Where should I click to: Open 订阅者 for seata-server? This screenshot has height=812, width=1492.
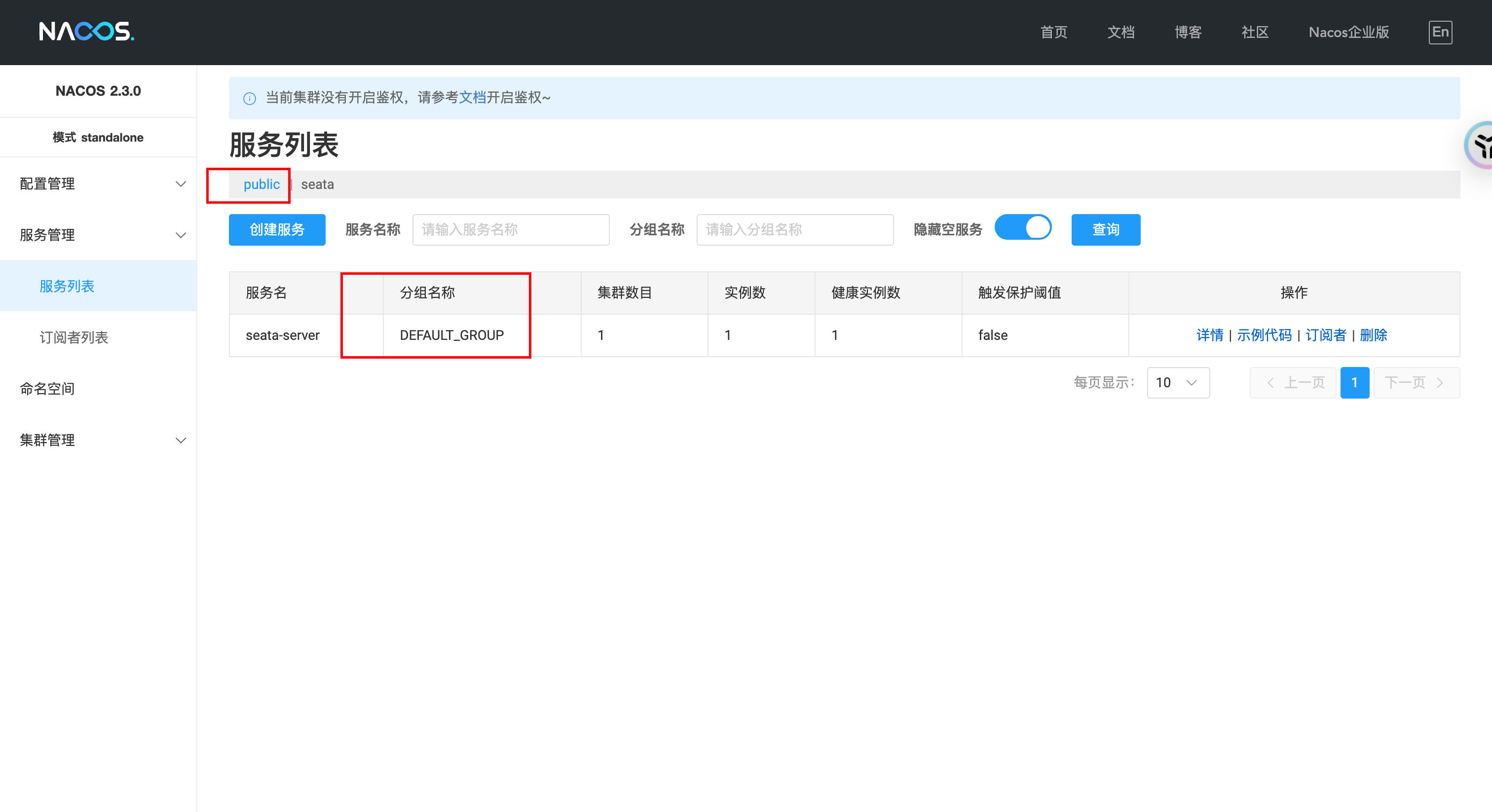pyautogui.click(x=1326, y=335)
